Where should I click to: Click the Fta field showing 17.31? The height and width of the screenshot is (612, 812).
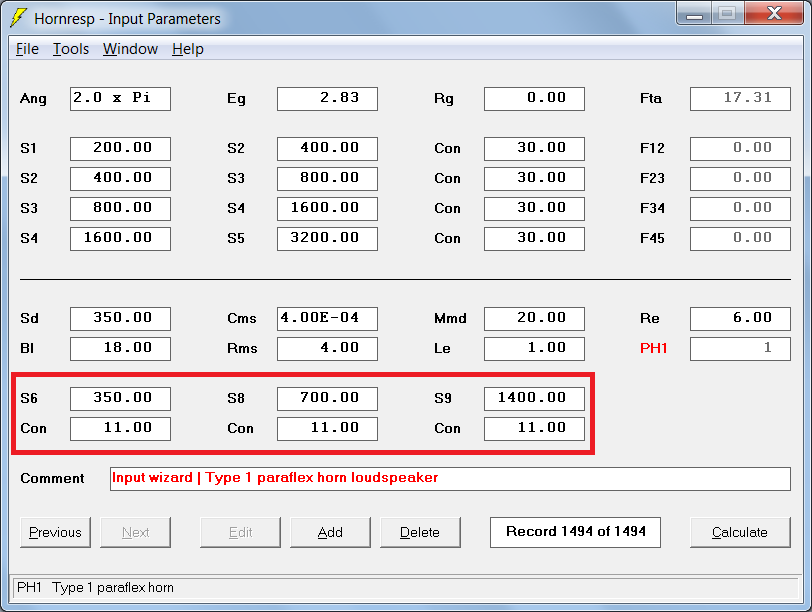[x=741, y=99]
